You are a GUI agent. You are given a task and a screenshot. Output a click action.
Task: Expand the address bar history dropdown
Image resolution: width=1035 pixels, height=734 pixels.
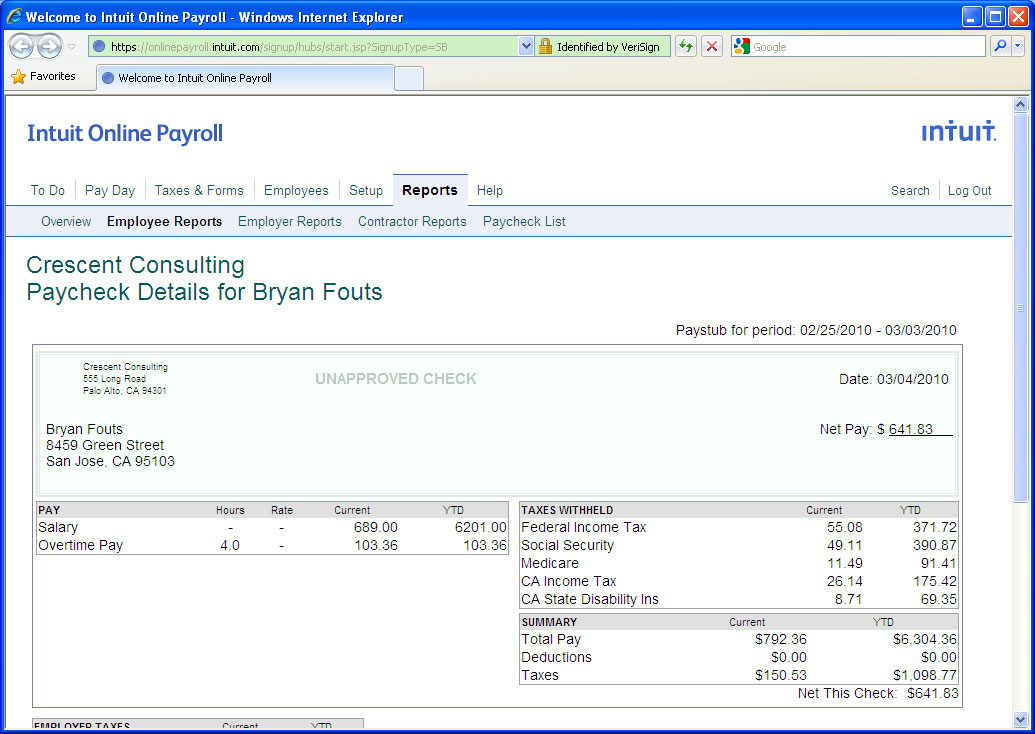(526, 47)
